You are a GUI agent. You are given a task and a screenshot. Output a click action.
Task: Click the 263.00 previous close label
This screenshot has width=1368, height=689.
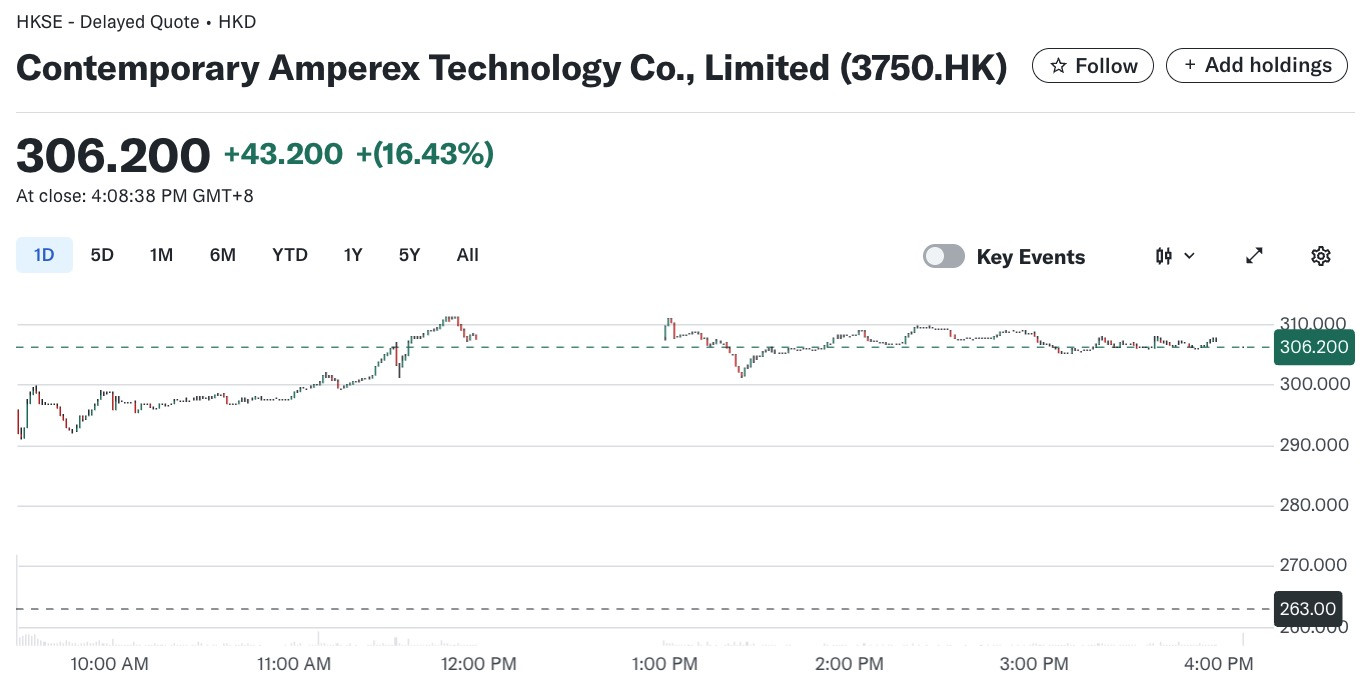click(1308, 609)
